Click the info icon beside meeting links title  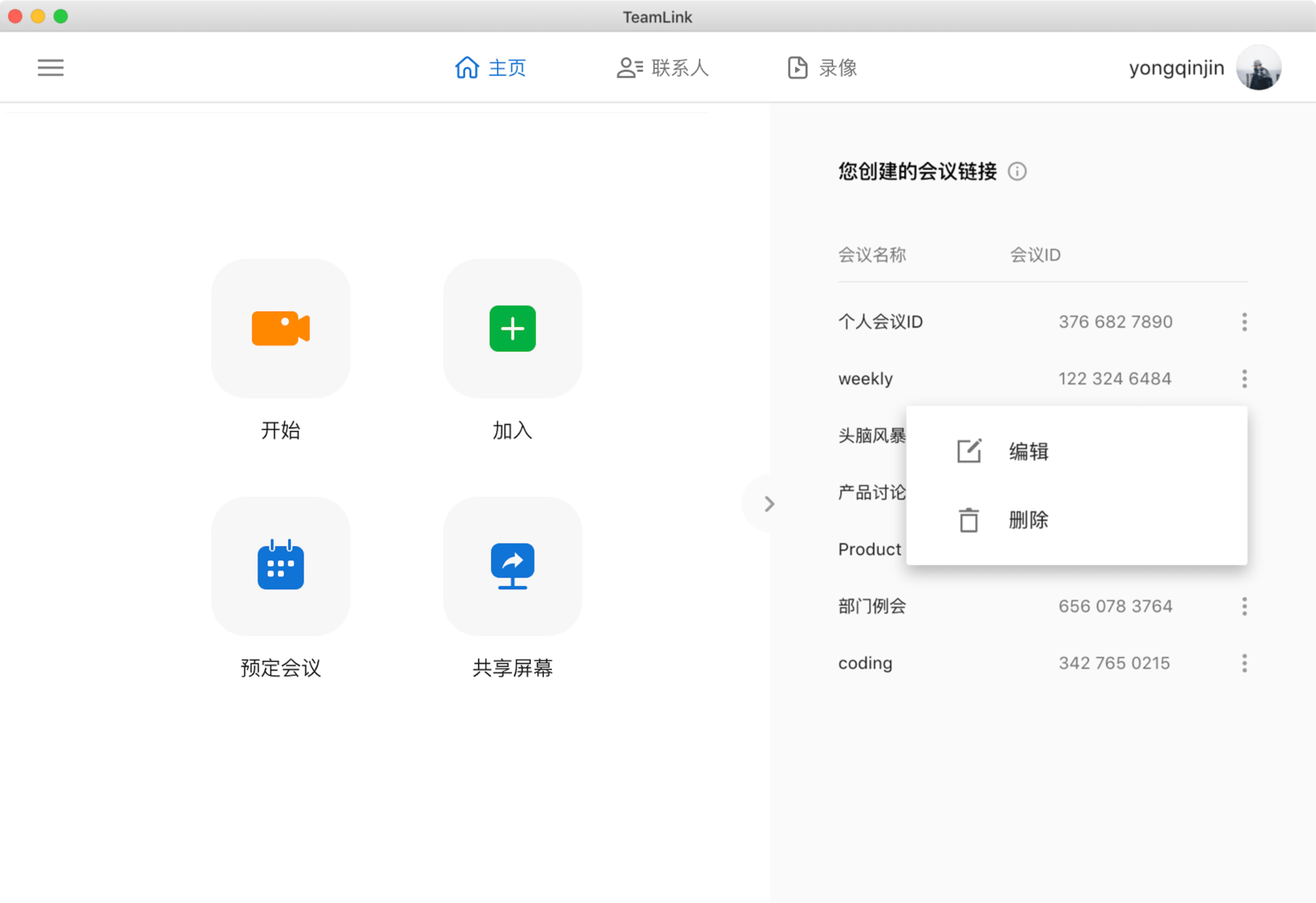(1017, 171)
